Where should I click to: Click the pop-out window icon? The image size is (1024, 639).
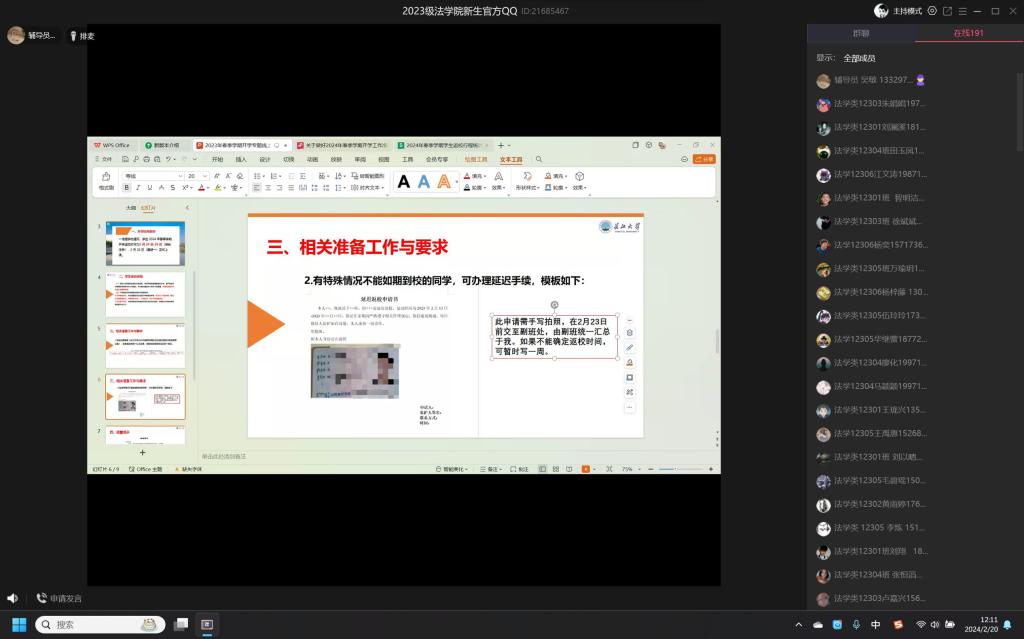pos(948,11)
